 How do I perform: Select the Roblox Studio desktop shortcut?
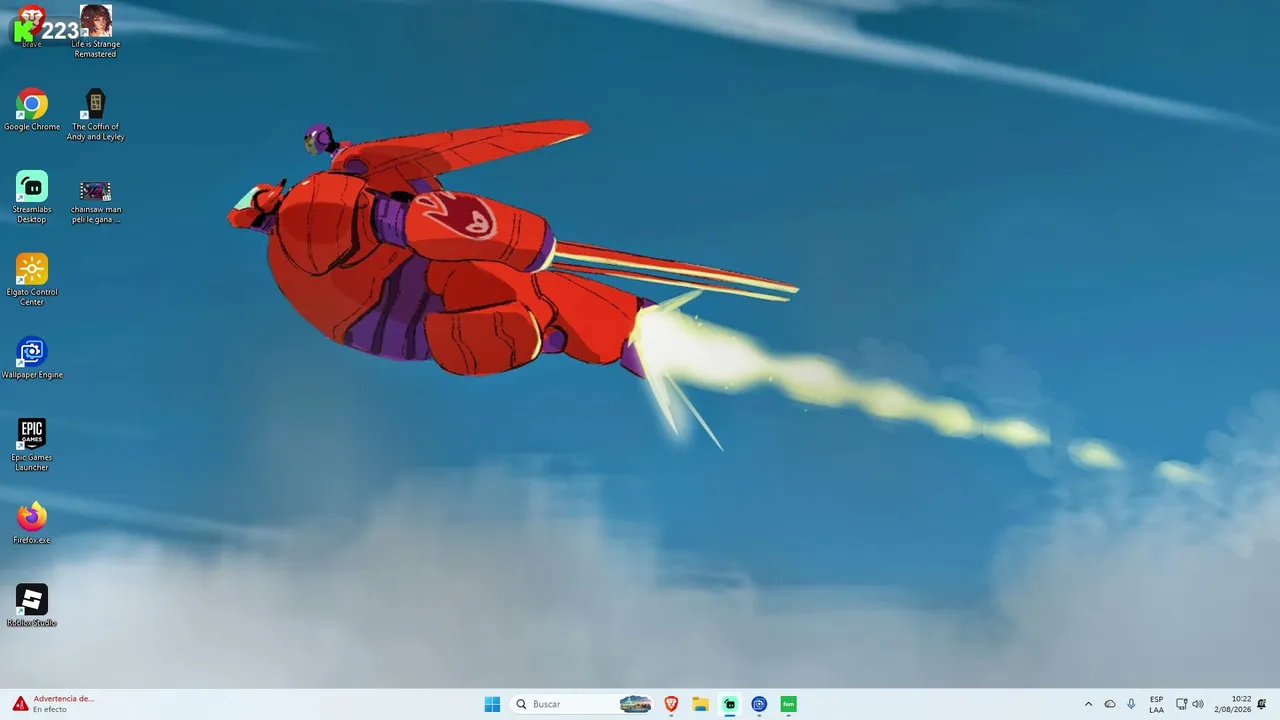pos(32,606)
